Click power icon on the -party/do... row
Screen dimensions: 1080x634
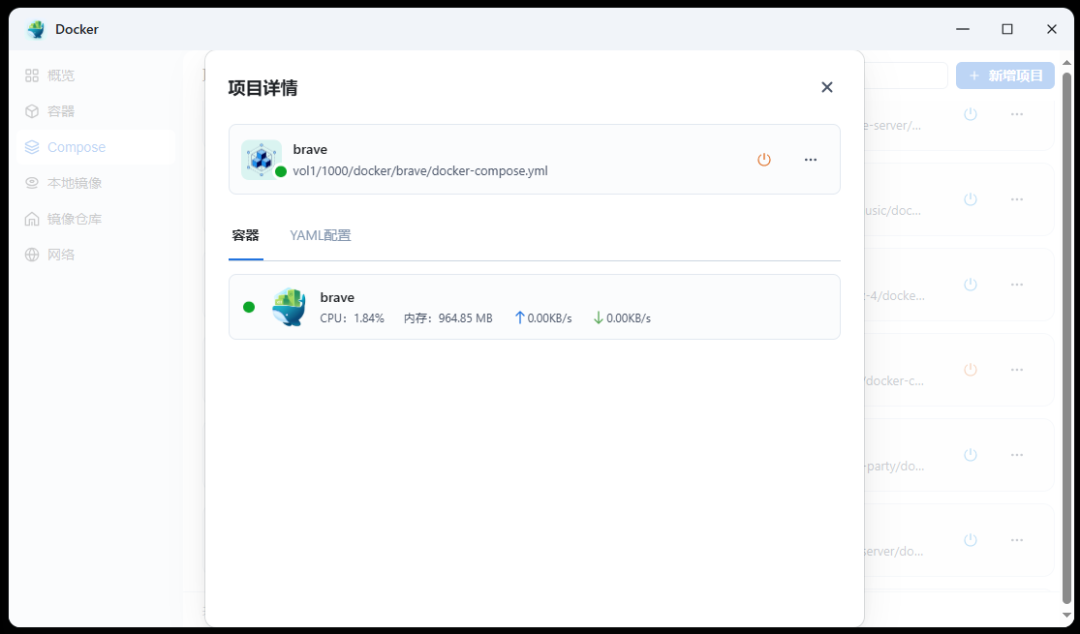click(x=970, y=455)
